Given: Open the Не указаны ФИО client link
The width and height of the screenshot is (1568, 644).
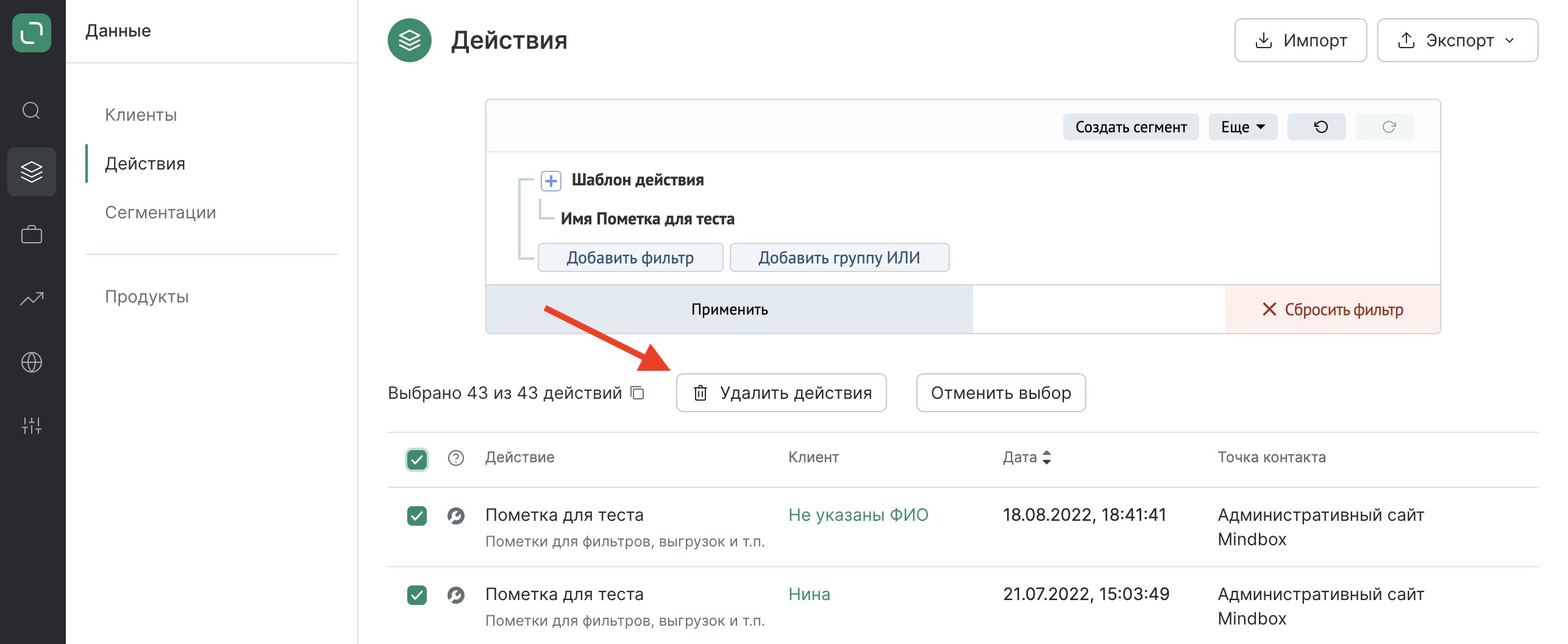Looking at the screenshot, I should [858, 515].
